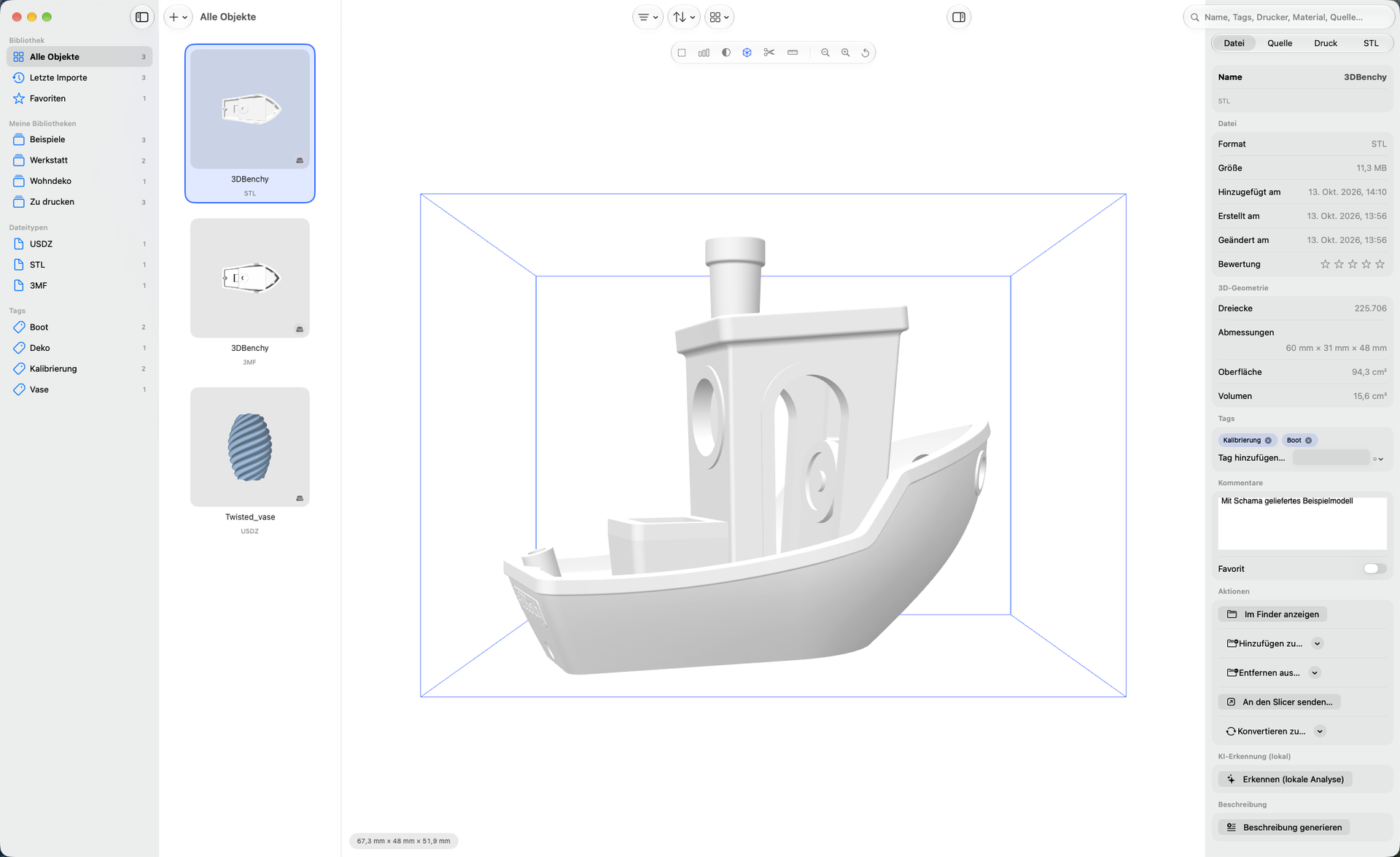Select the ruler measurement tool

tap(793, 53)
